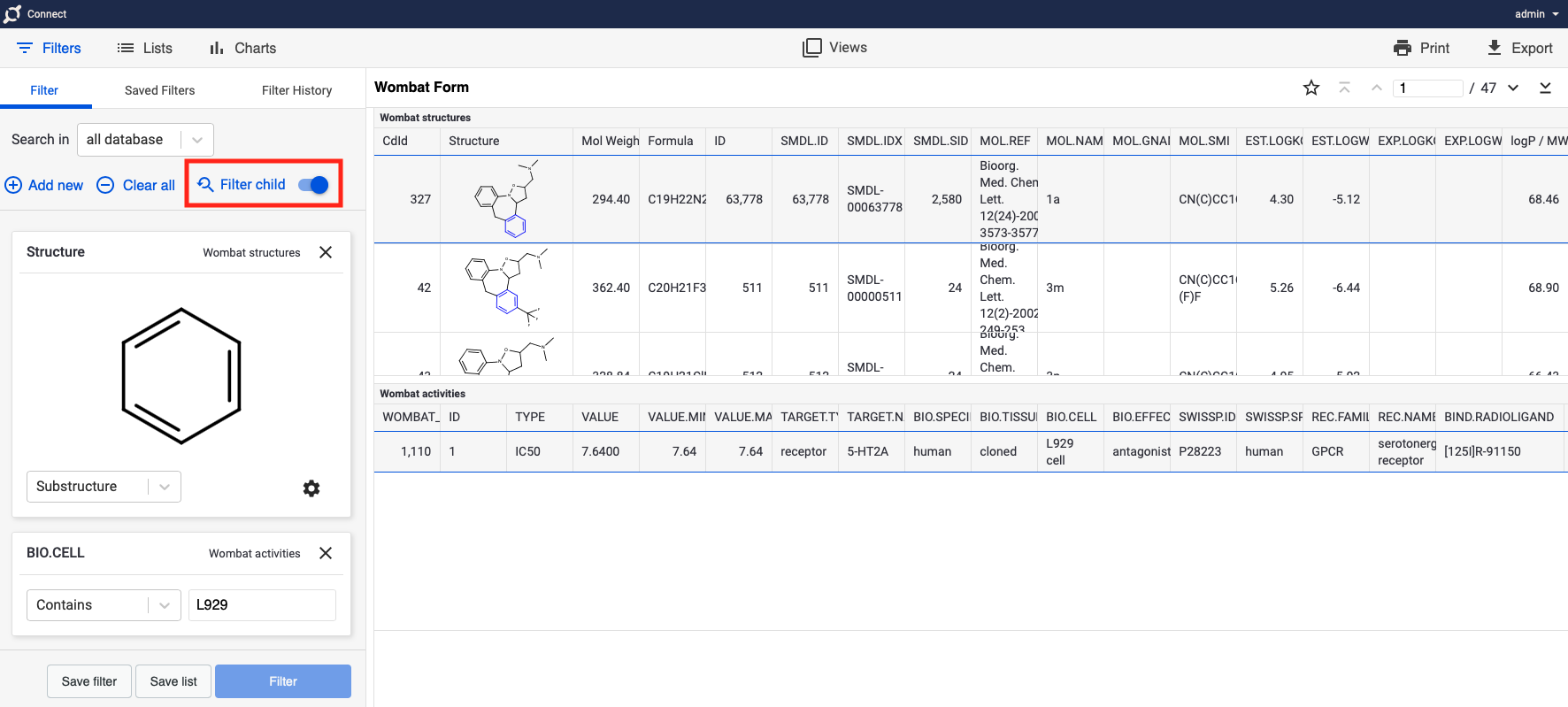
Task: Click the Print icon
Action: click(1402, 48)
